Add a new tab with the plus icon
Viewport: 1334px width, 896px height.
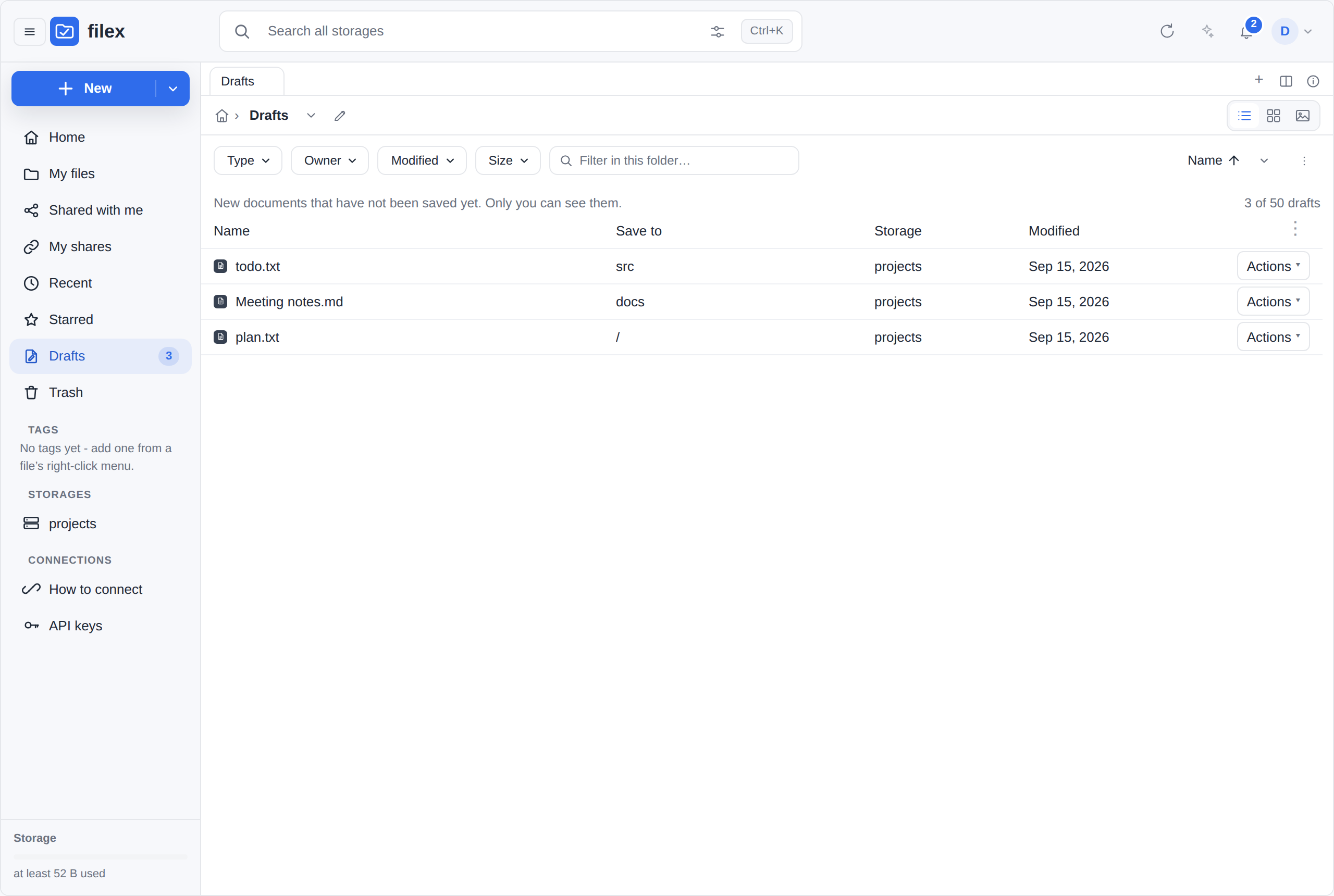[1258, 80]
